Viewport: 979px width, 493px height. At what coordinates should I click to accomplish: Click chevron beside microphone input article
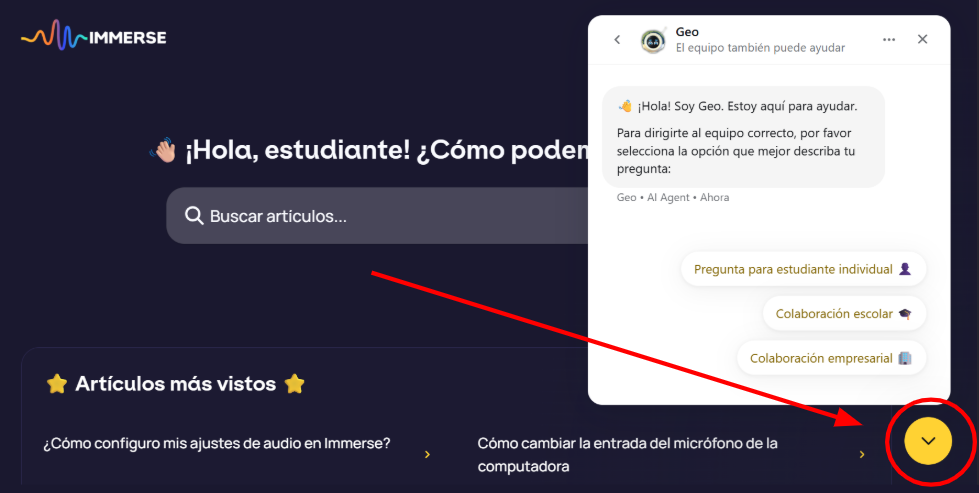(x=862, y=454)
